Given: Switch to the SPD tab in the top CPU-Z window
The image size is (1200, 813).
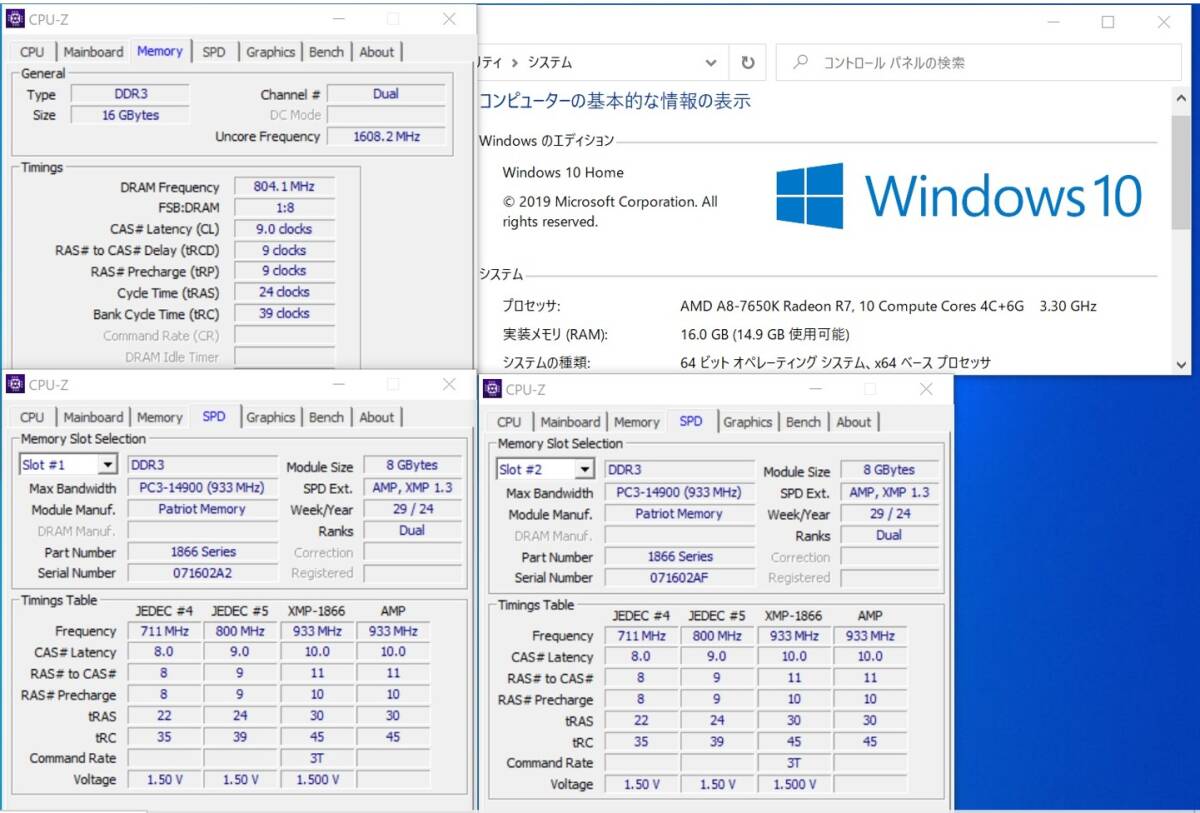Looking at the screenshot, I should 214,52.
